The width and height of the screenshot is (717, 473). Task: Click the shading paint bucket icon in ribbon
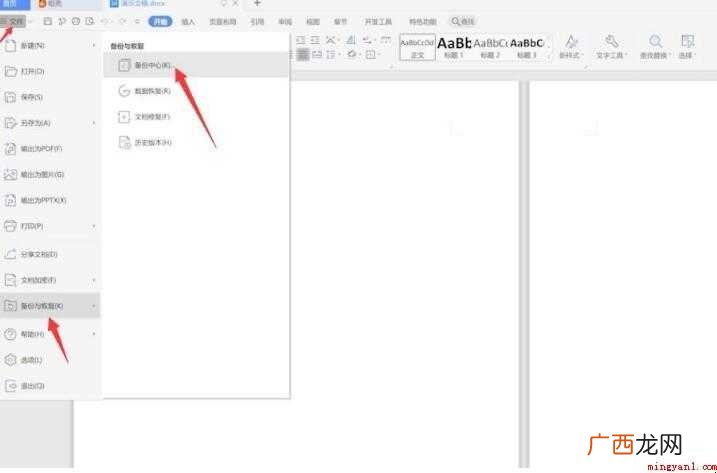pos(352,54)
